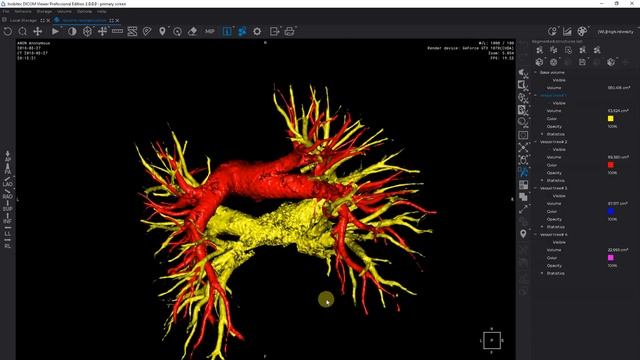Viewport: 640px width, 360px height.
Task: Collapse the Vessel tree# 1 node
Action: 536,96
